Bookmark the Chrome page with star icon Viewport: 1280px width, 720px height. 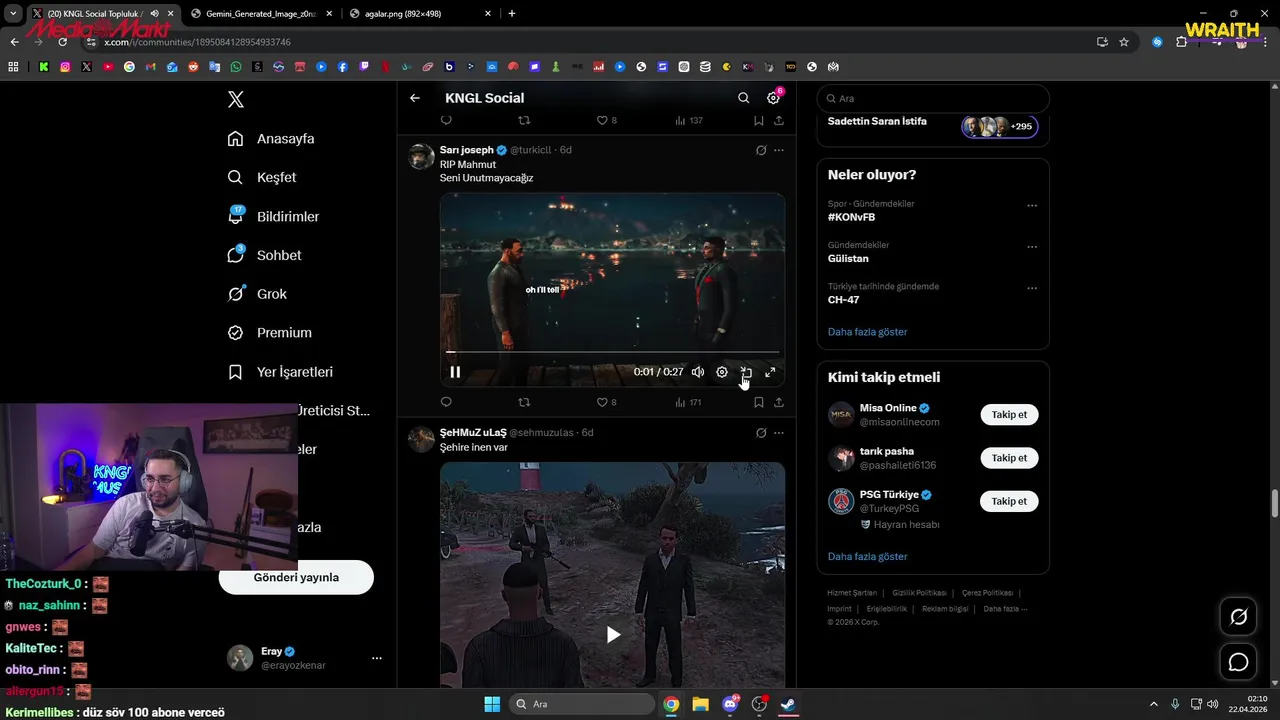click(1124, 42)
